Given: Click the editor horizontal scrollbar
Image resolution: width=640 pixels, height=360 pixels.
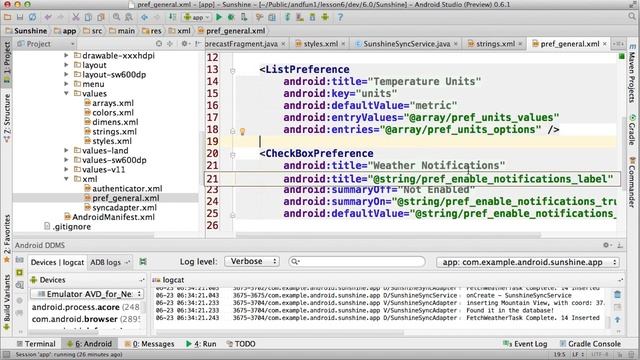Looking at the screenshot, I should point(388,236).
